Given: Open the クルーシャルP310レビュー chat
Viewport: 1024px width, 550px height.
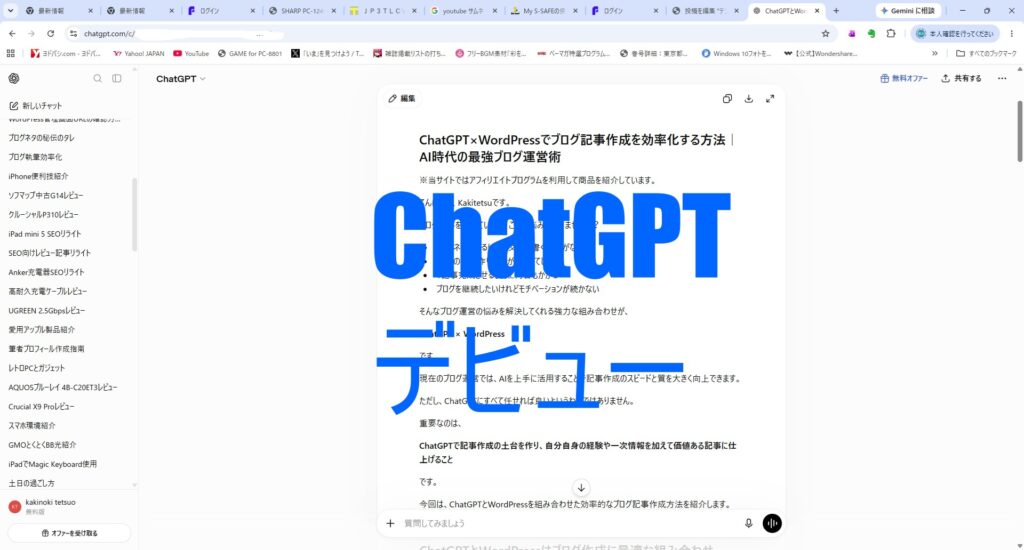Looking at the screenshot, I should pyautogui.click(x=43, y=214).
